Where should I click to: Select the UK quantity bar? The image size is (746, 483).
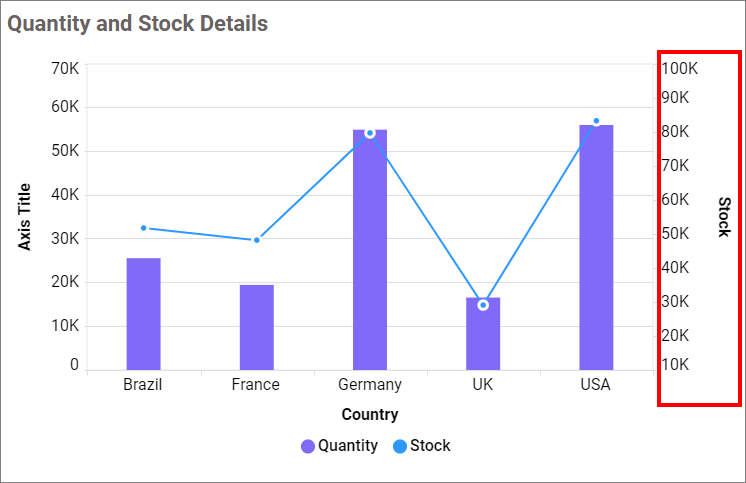[483, 340]
